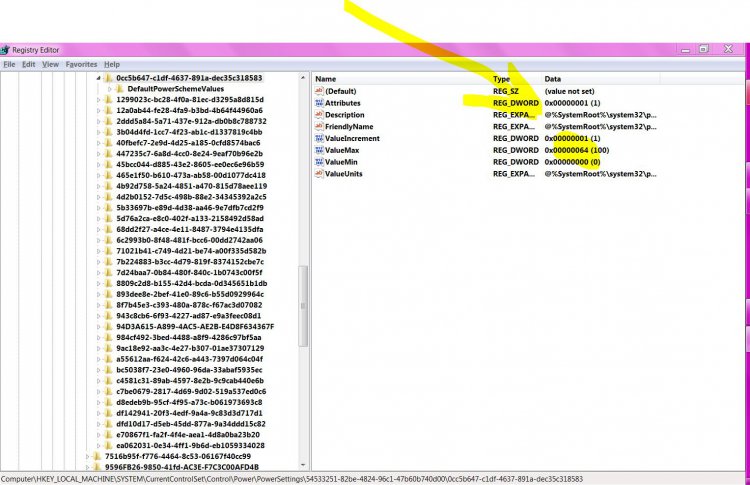Select the ValueIncrement DWORD icon
The height and width of the screenshot is (485, 750).
(x=319, y=138)
